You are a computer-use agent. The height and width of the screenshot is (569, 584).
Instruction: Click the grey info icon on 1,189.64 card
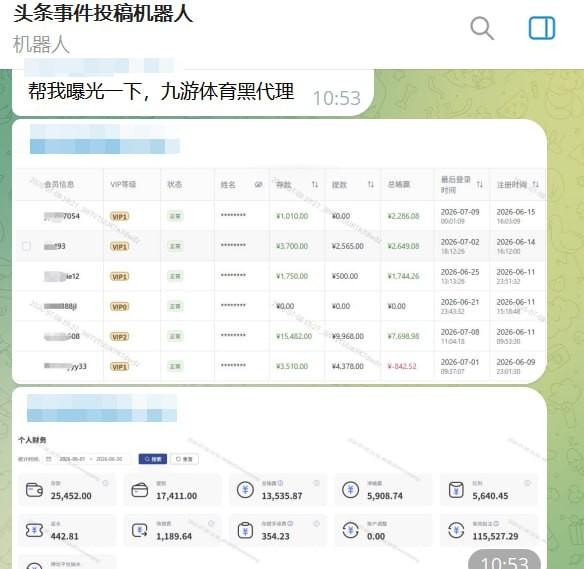coord(211,524)
